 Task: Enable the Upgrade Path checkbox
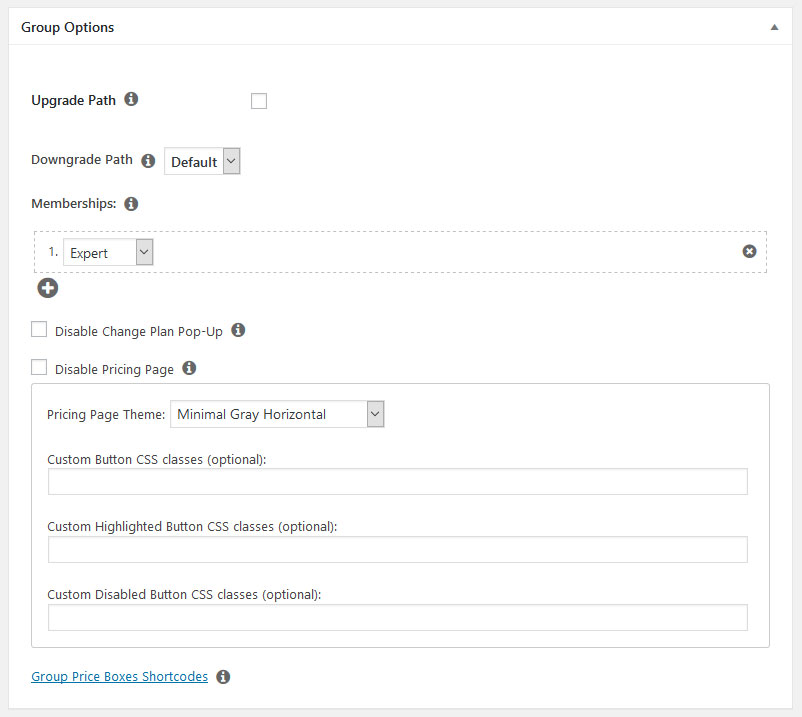[259, 101]
